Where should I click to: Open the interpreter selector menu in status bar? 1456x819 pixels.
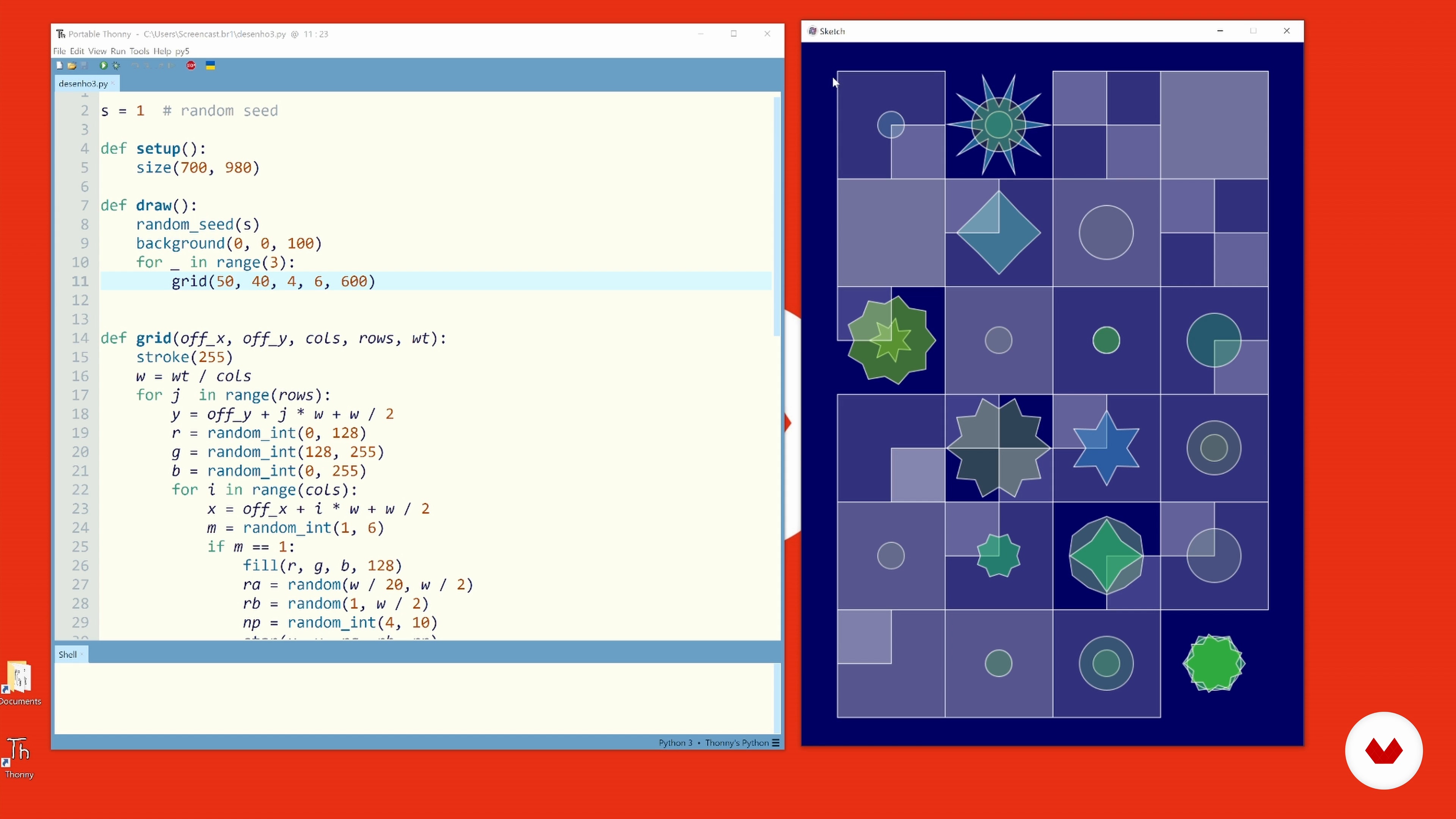pyautogui.click(x=776, y=743)
